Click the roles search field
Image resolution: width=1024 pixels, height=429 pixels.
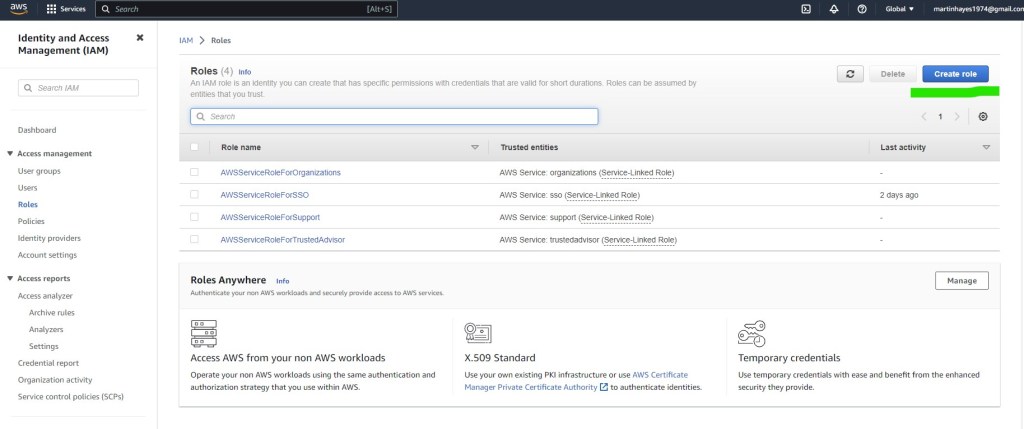(394, 116)
